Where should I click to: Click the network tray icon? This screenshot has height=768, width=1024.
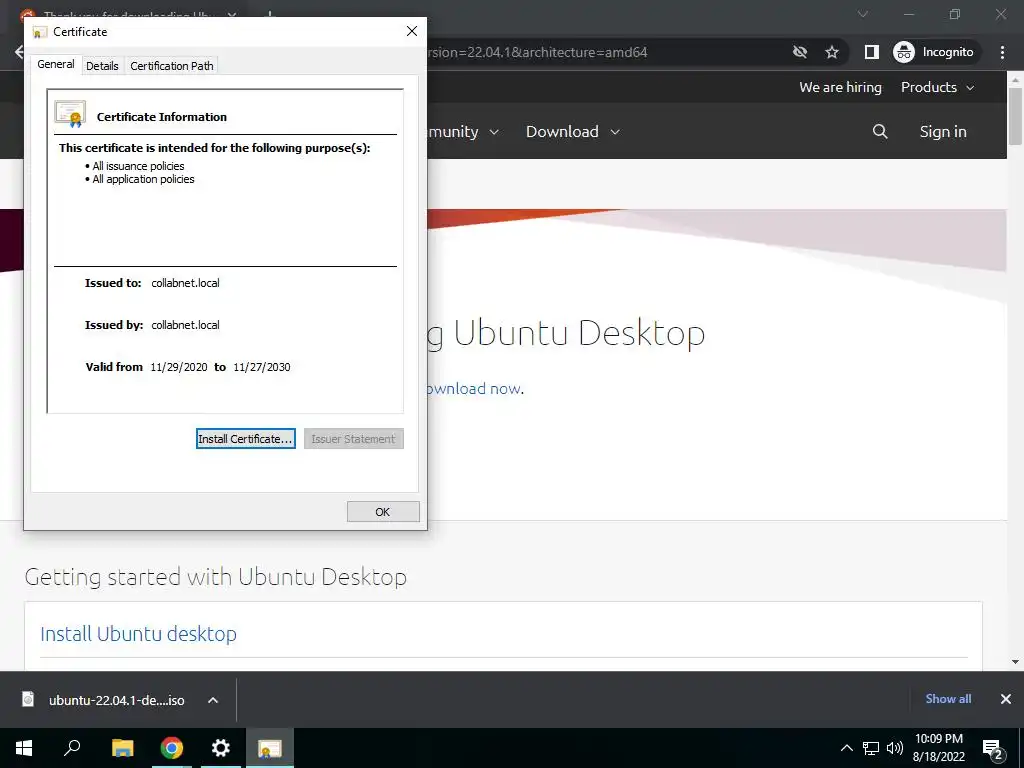[871, 748]
